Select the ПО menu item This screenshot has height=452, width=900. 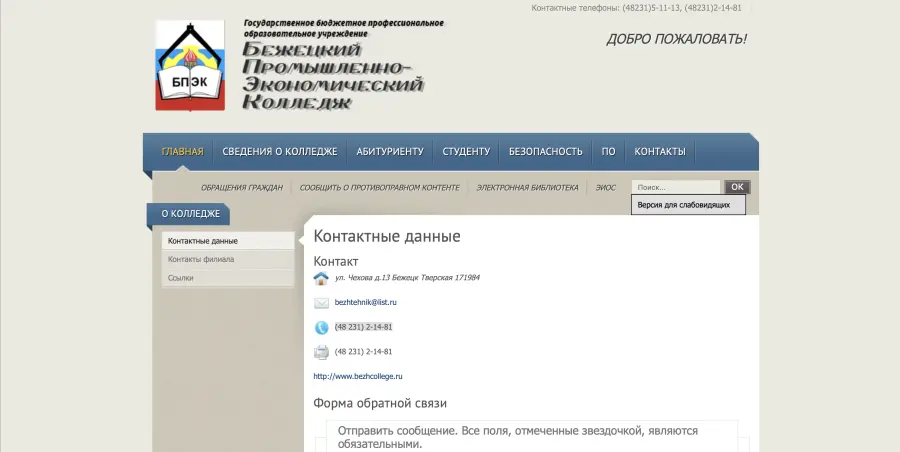(608, 152)
